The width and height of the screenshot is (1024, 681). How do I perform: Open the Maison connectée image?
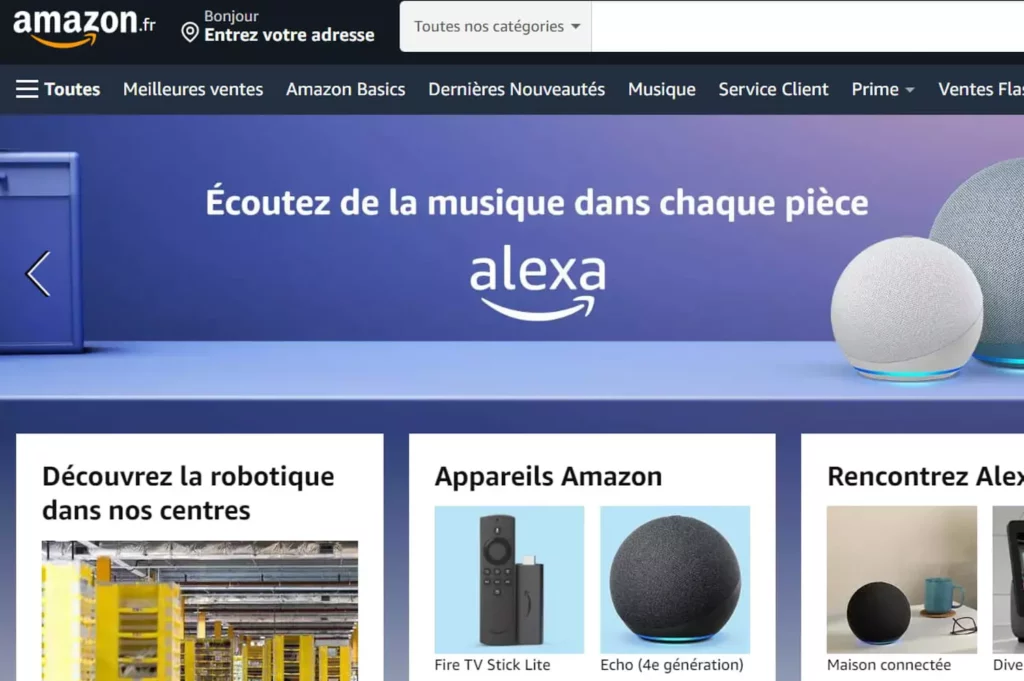901,579
